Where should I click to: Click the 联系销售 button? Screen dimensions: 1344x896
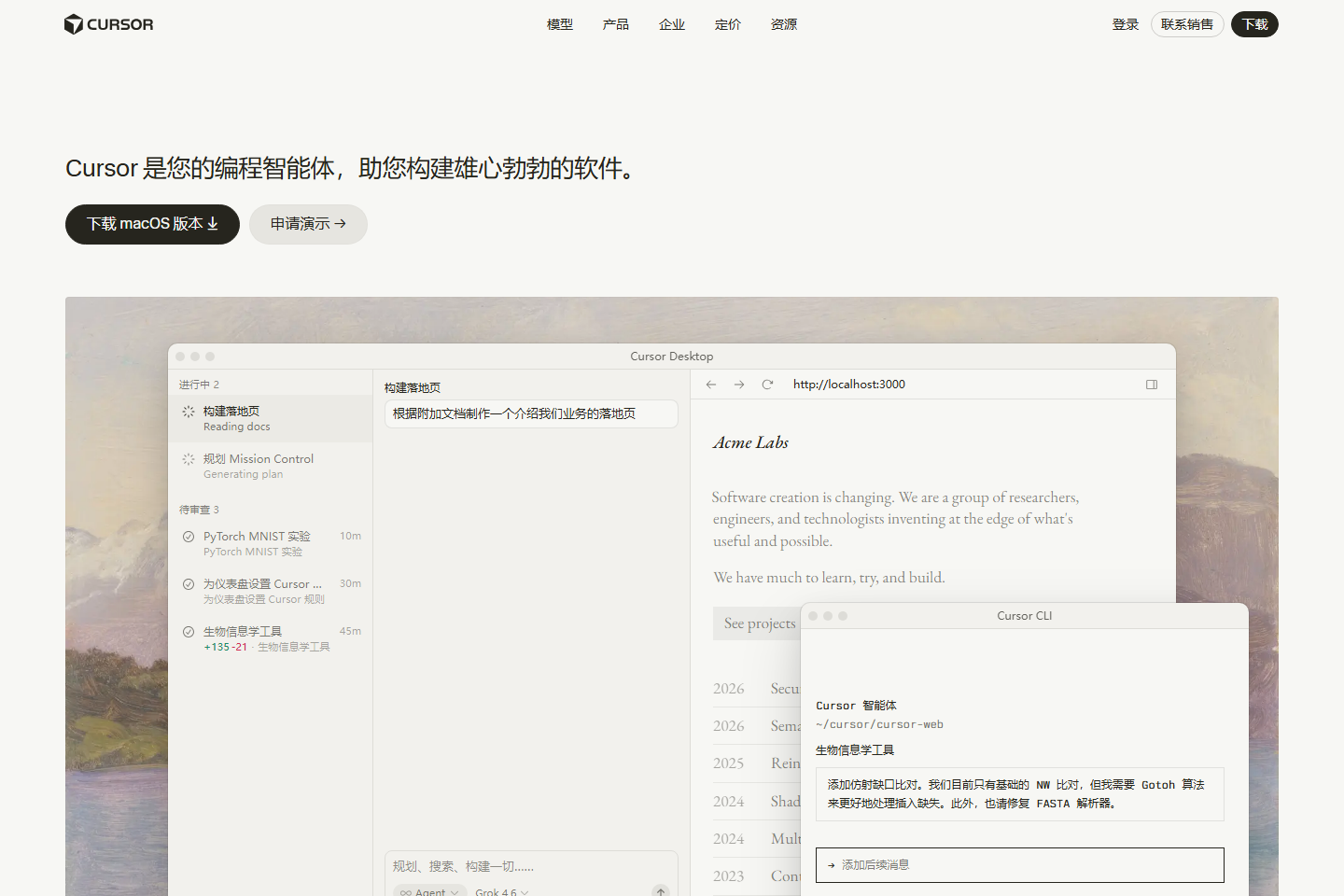pos(1187,24)
